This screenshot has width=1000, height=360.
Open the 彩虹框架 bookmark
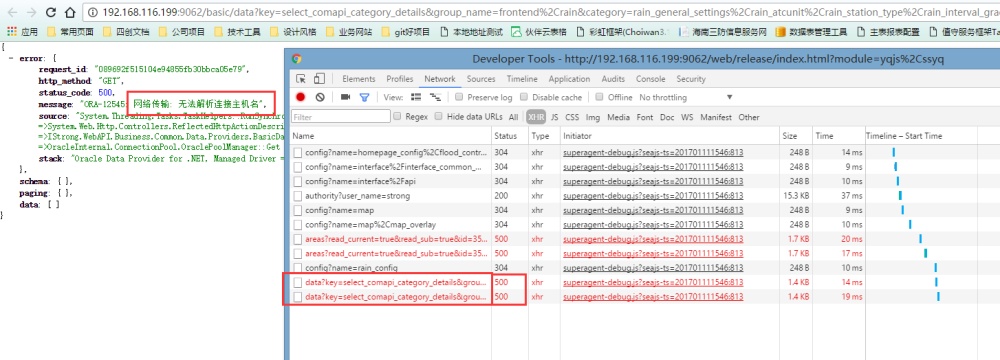622,31
